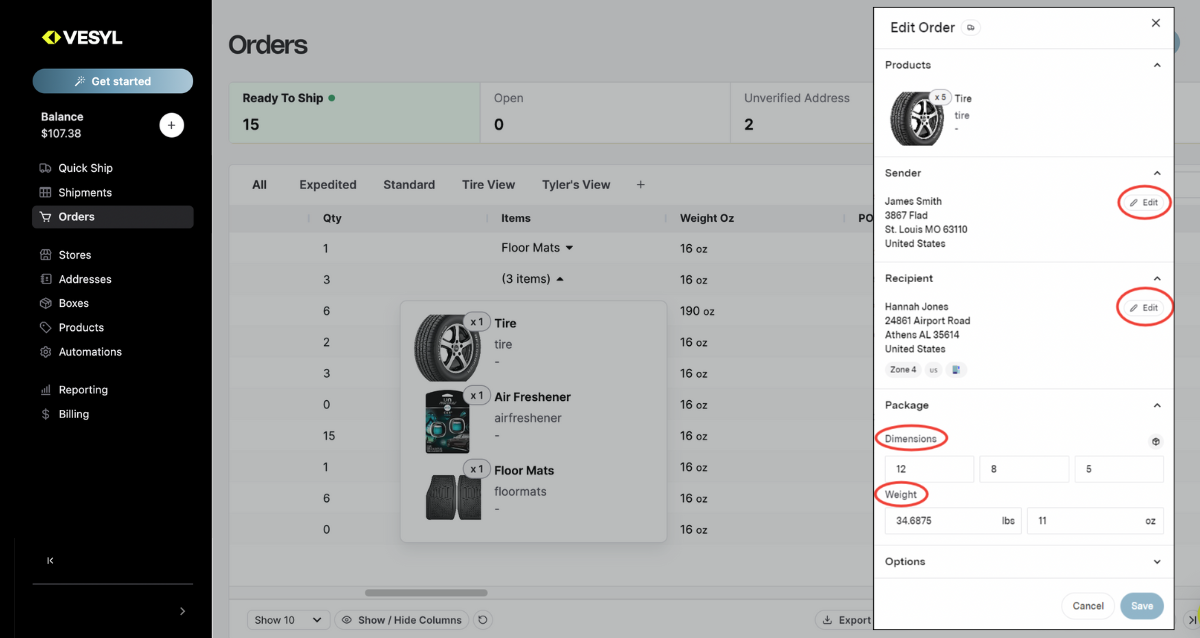This screenshot has width=1200, height=638.
Task: Collapse the Recipient section
Action: tap(1157, 278)
